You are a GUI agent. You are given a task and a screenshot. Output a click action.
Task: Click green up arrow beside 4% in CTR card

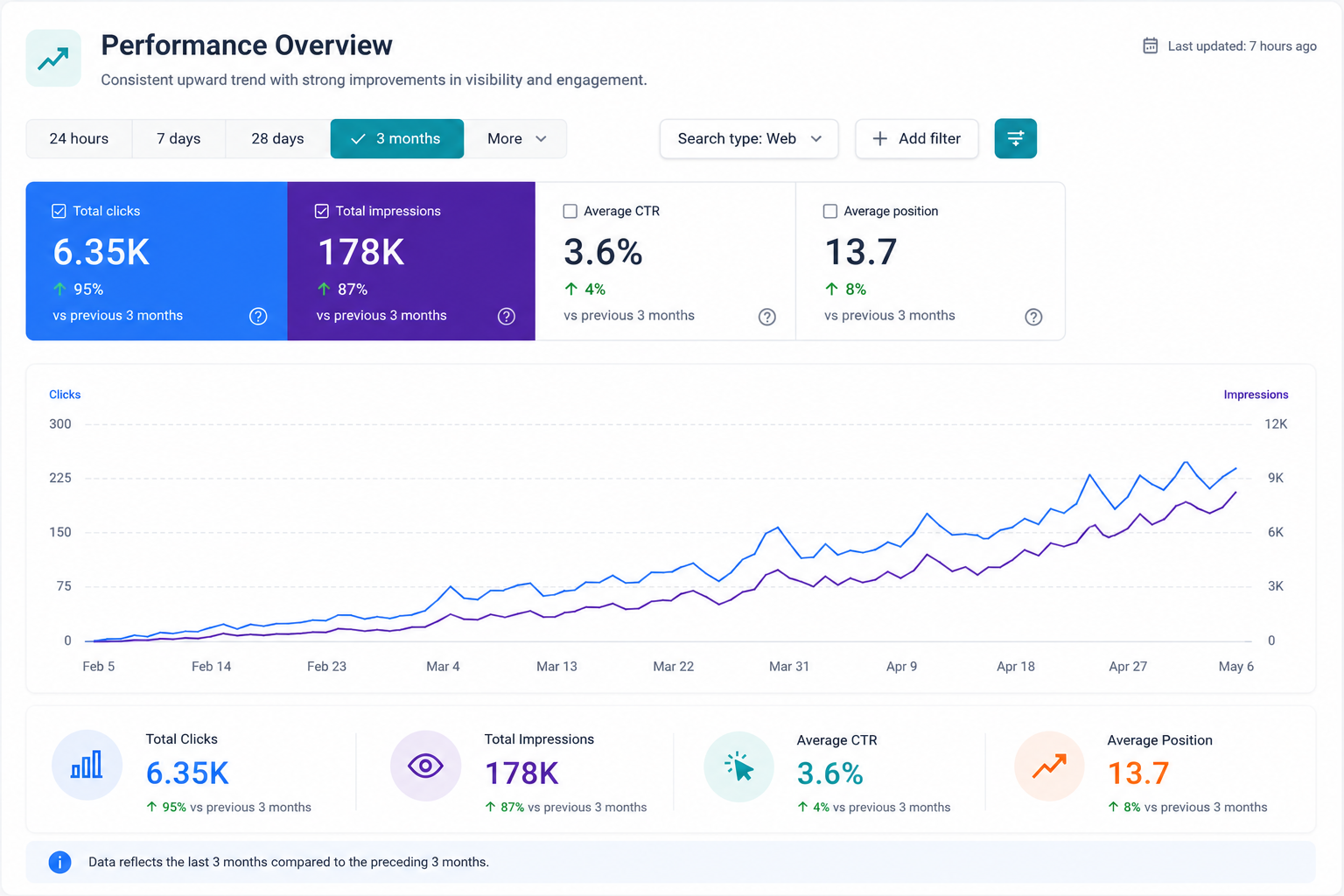pyautogui.click(x=571, y=289)
